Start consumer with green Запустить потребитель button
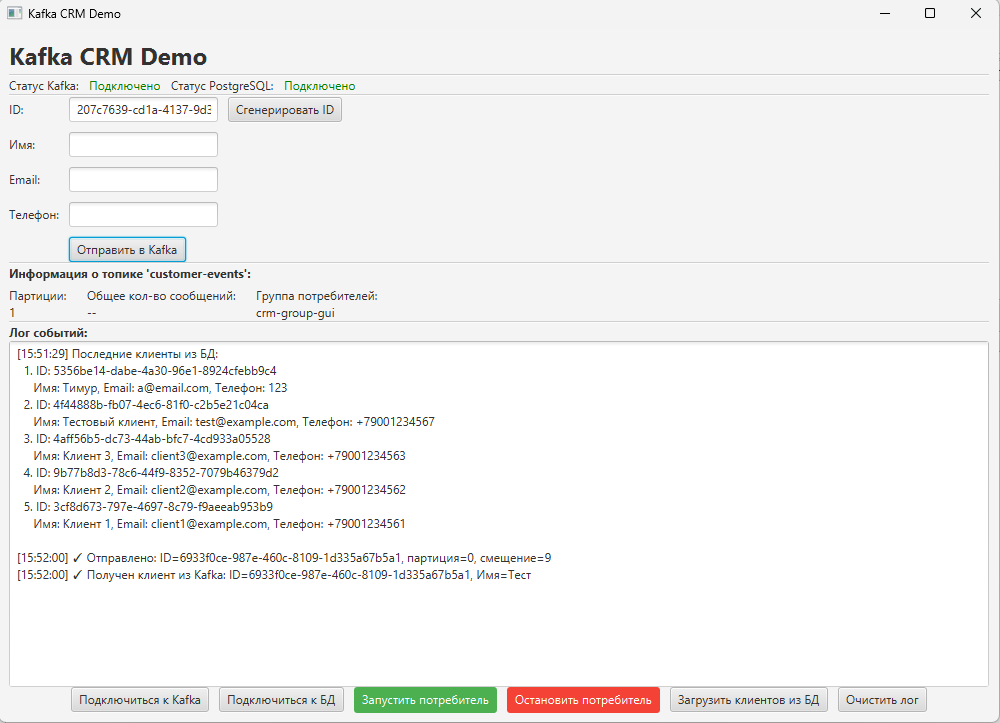This screenshot has width=1000, height=723. [x=425, y=700]
